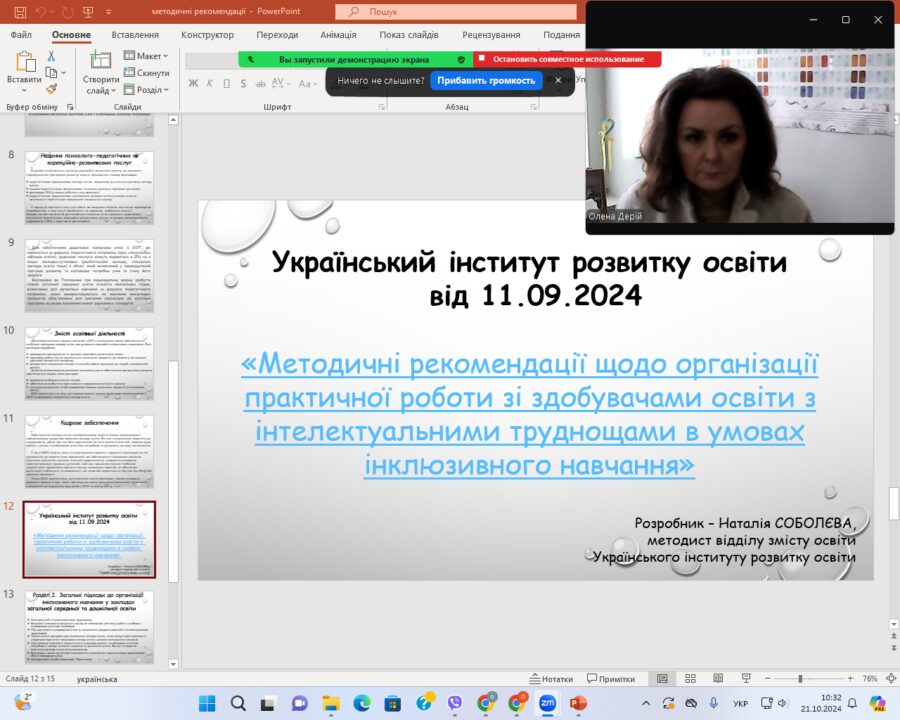900x720 pixels.
Task: Open the Розділ section dropdown
Action: [x=146, y=90]
